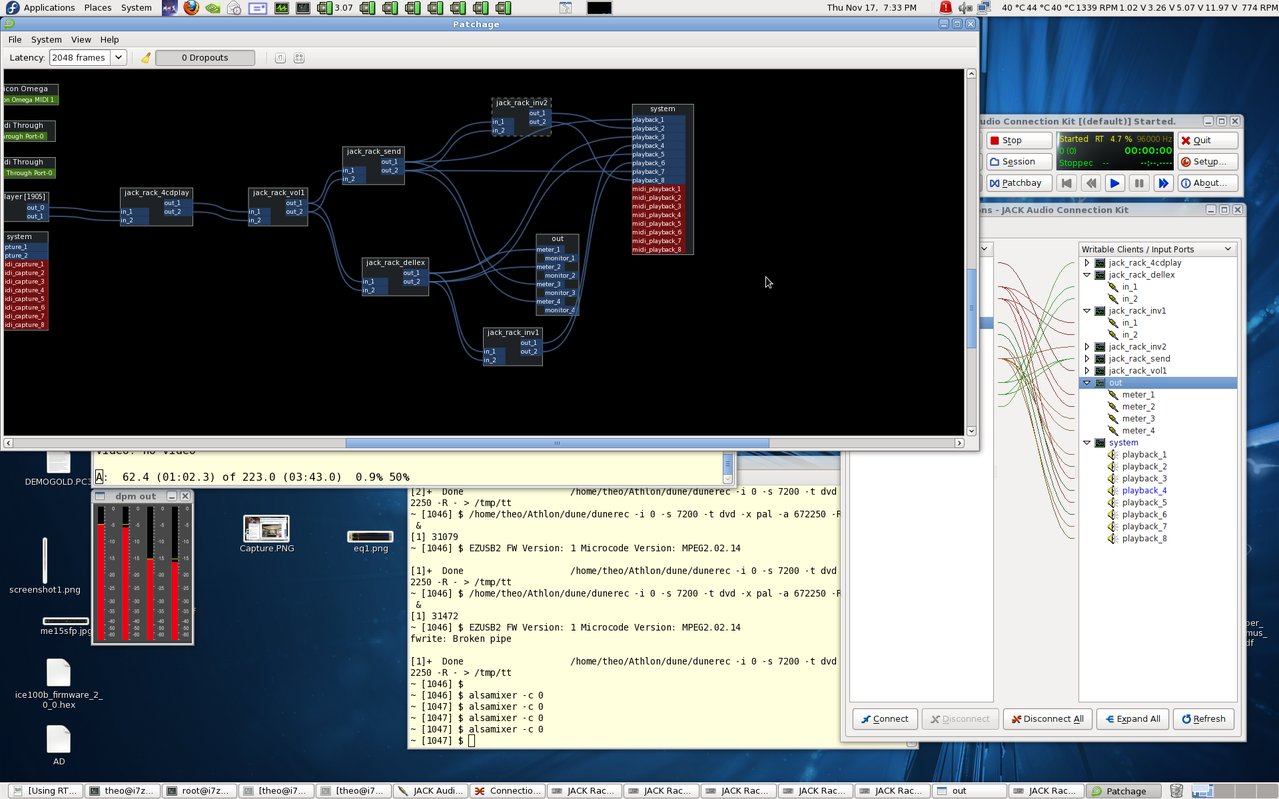Viewport: 1279px width, 799px height.
Task: Expand jack_rack_send in Input Ports tree
Action: tap(1087, 359)
